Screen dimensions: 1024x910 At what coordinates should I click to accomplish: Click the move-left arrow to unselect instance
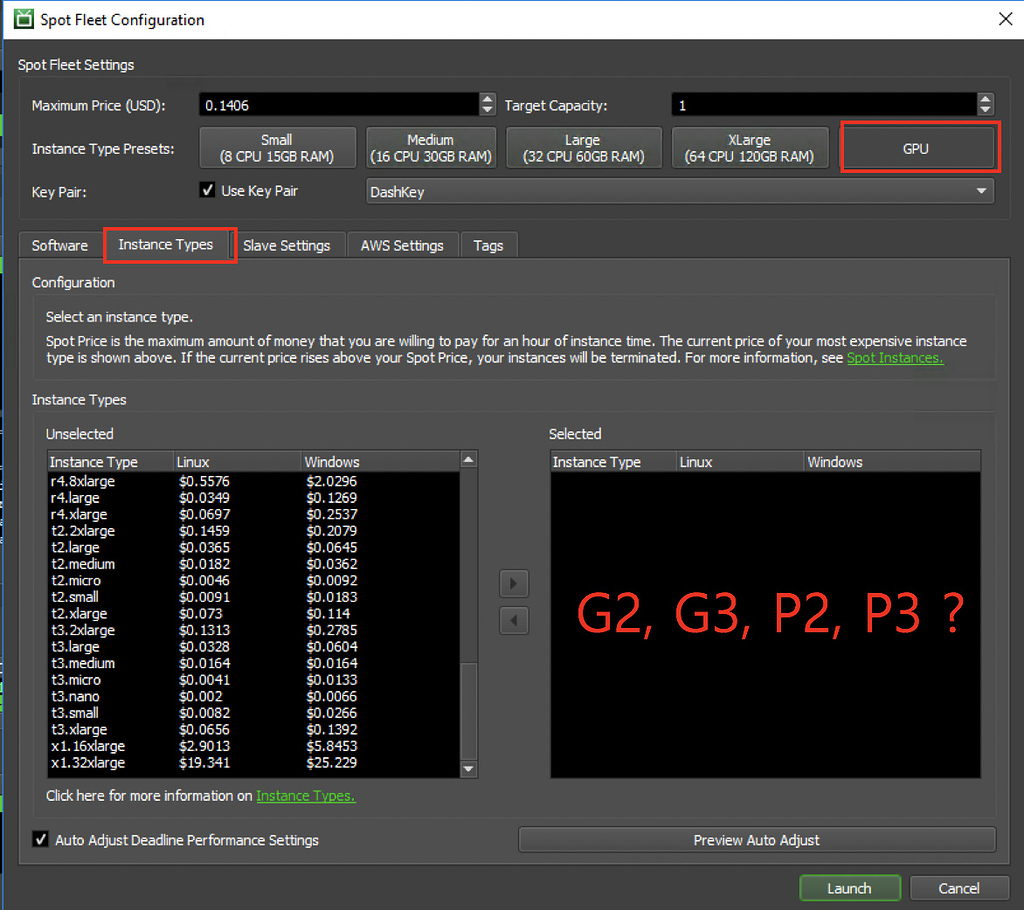[514, 621]
